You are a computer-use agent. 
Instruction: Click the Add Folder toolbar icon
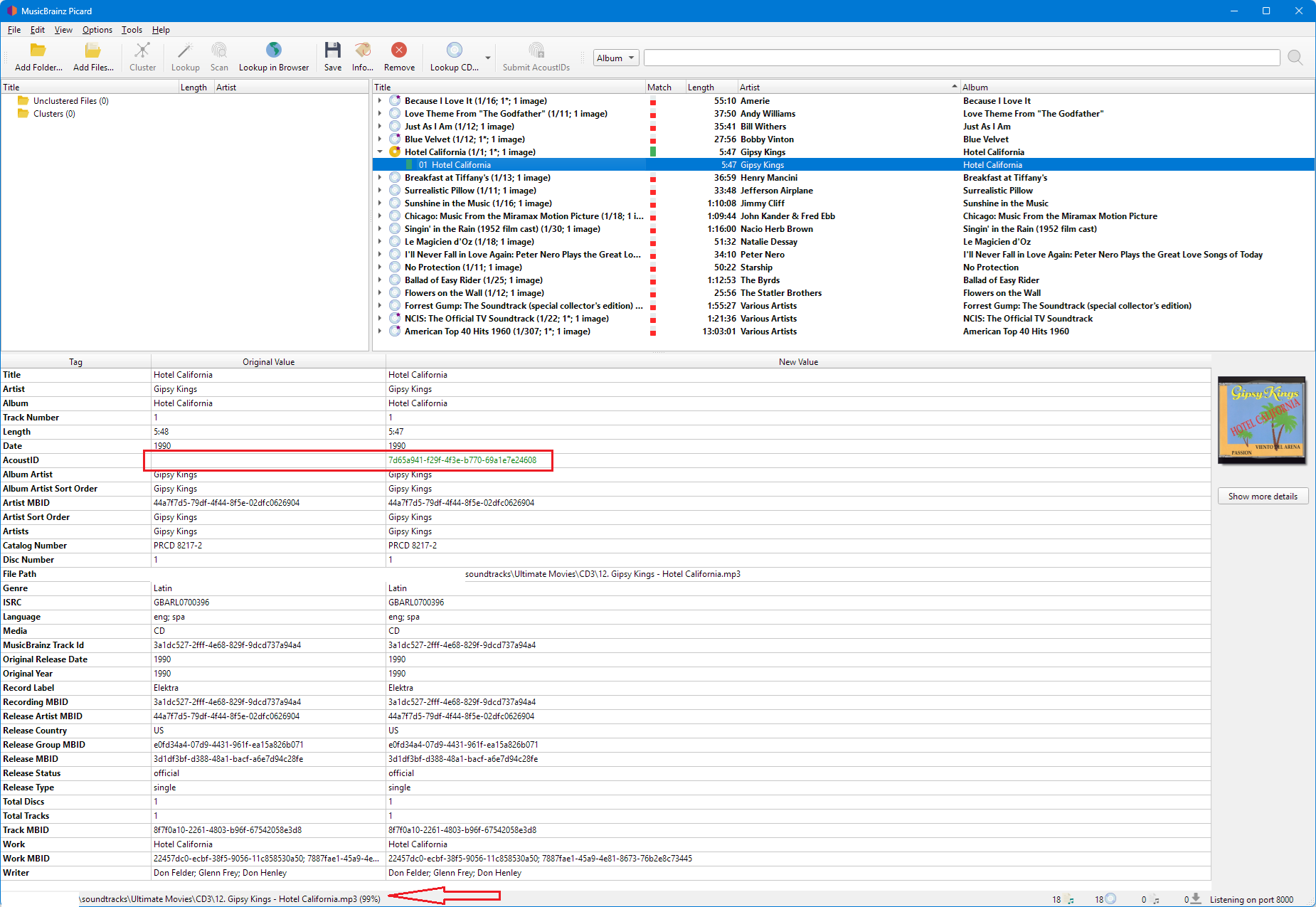point(38,51)
